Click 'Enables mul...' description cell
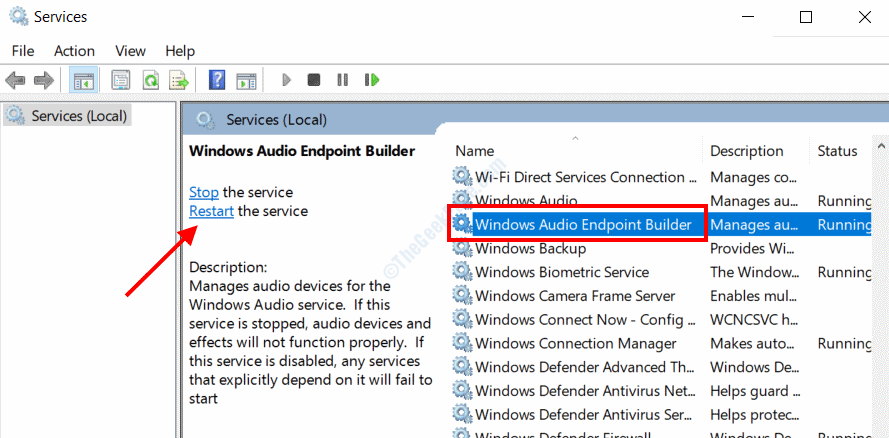889x438 pixels. click(754, 296)
